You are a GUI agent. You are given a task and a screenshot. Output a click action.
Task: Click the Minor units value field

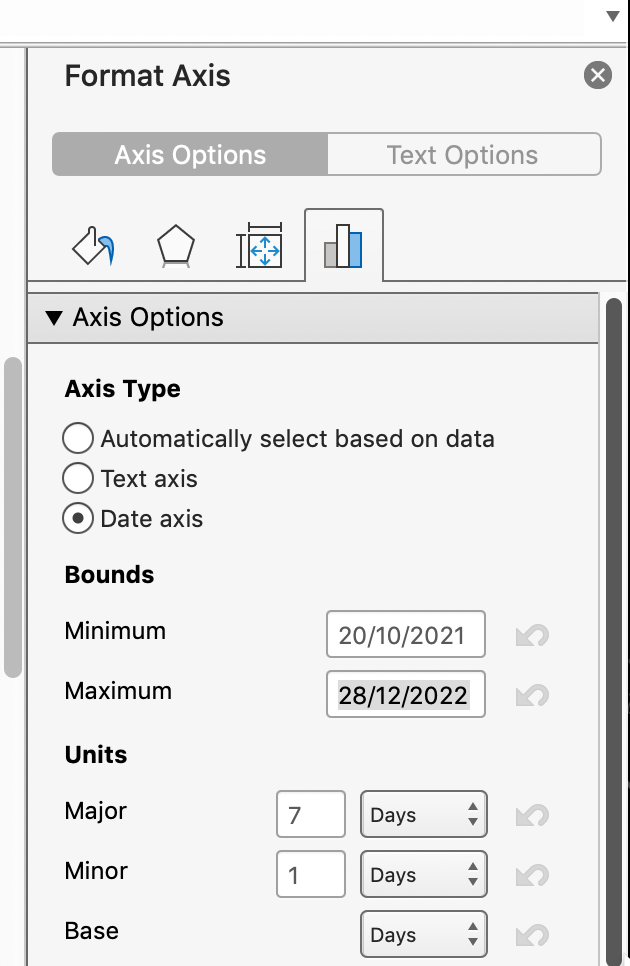tap(310, 873)
